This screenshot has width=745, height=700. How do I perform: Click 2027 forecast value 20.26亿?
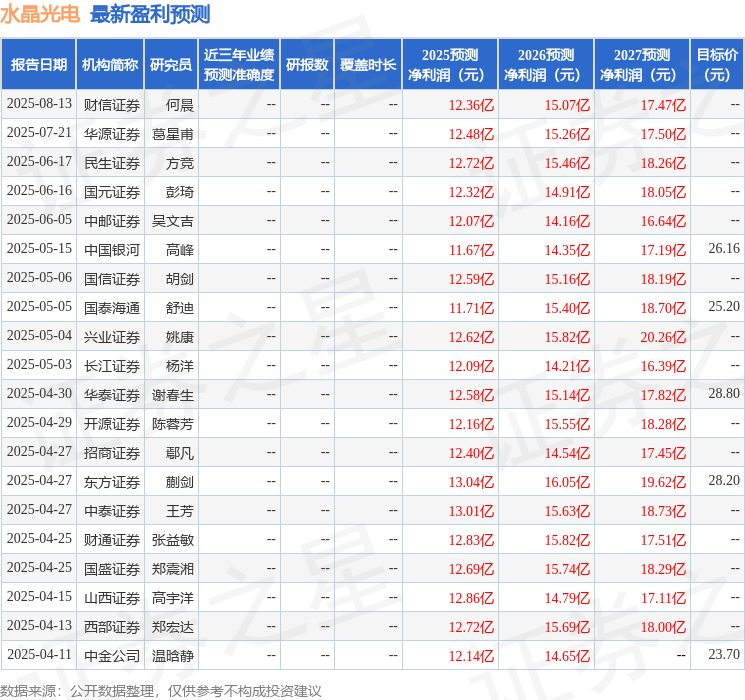[x=663, y=337]
